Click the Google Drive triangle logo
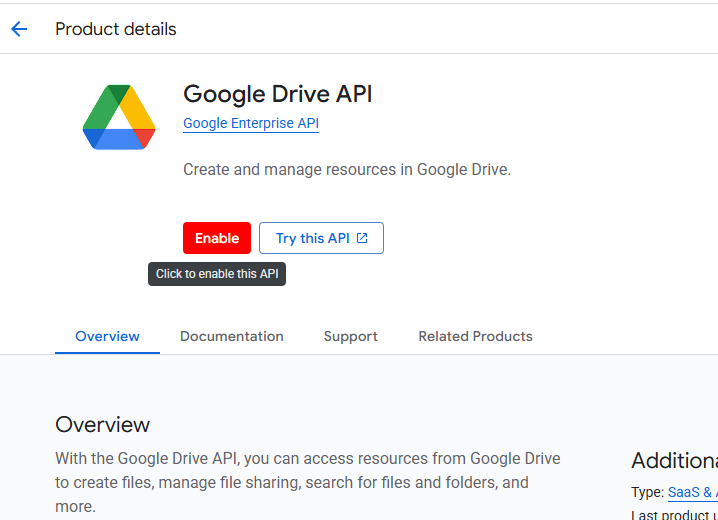The image size is (718, 520). coord(119,118)
